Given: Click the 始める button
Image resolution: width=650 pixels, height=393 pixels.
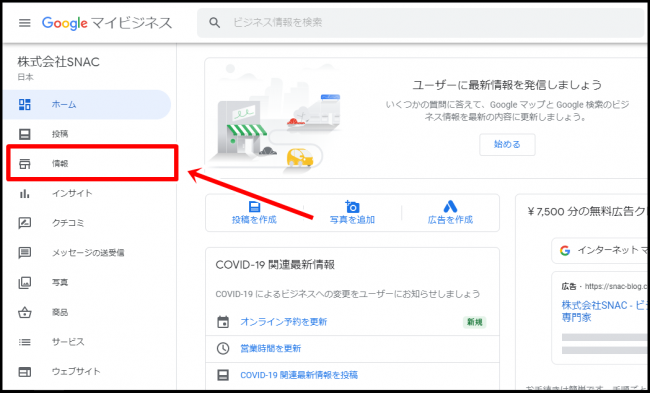Looking at the screenshot, I should [507, 145].
